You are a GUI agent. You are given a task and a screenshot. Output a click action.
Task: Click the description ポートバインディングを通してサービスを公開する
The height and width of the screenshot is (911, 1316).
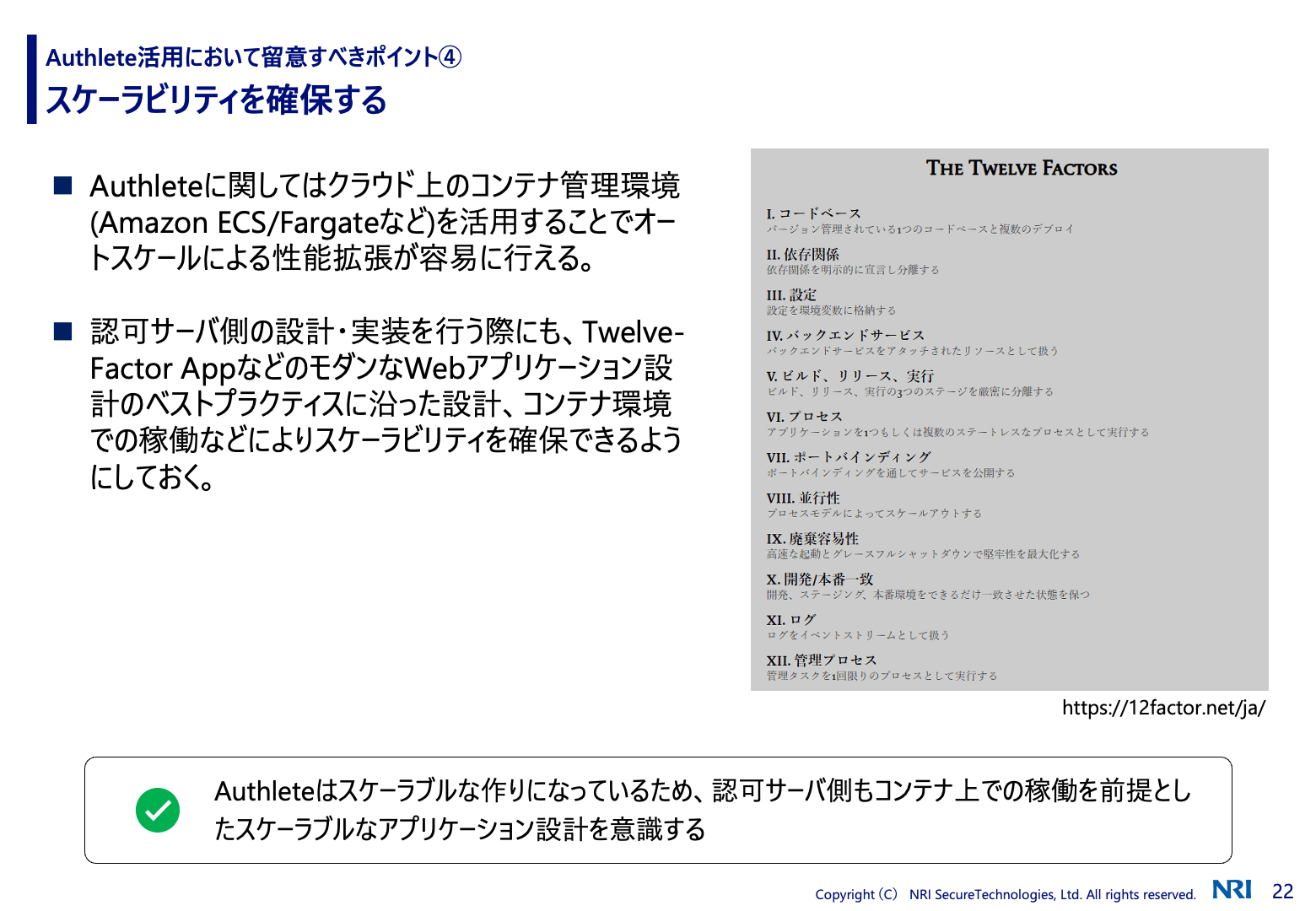coord(891,472)
